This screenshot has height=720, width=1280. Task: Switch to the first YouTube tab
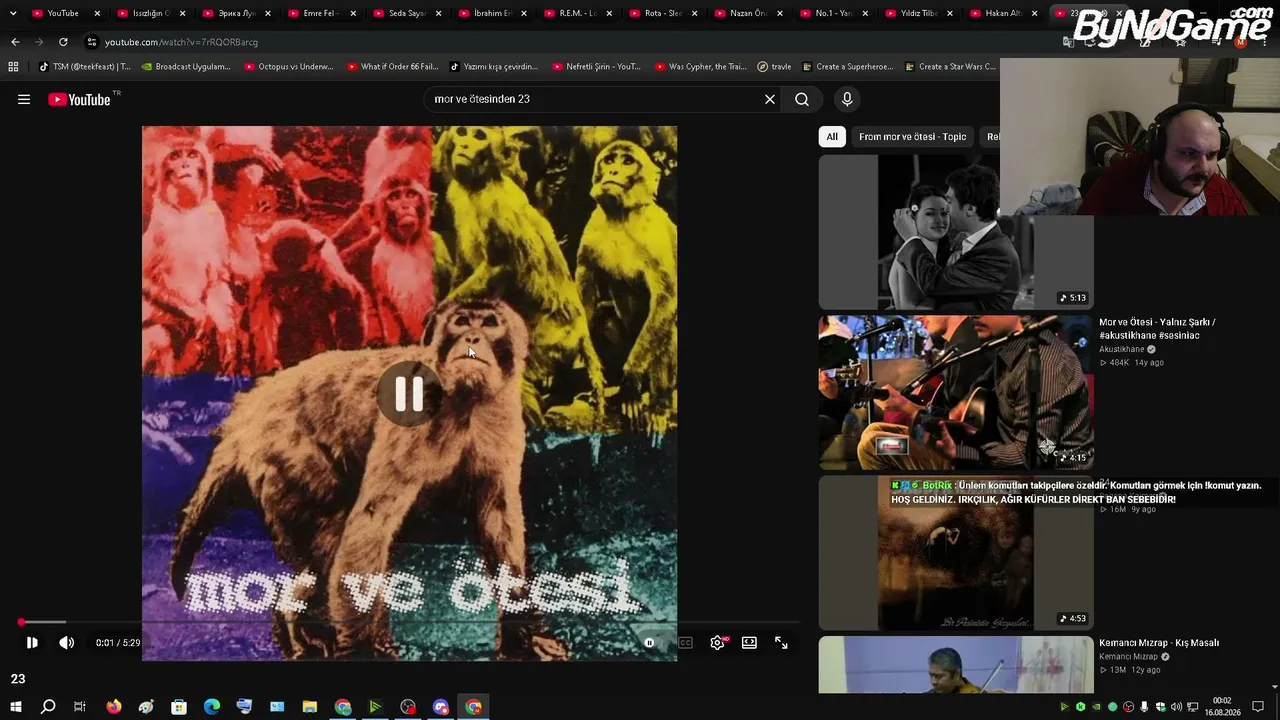pos(63,13)
